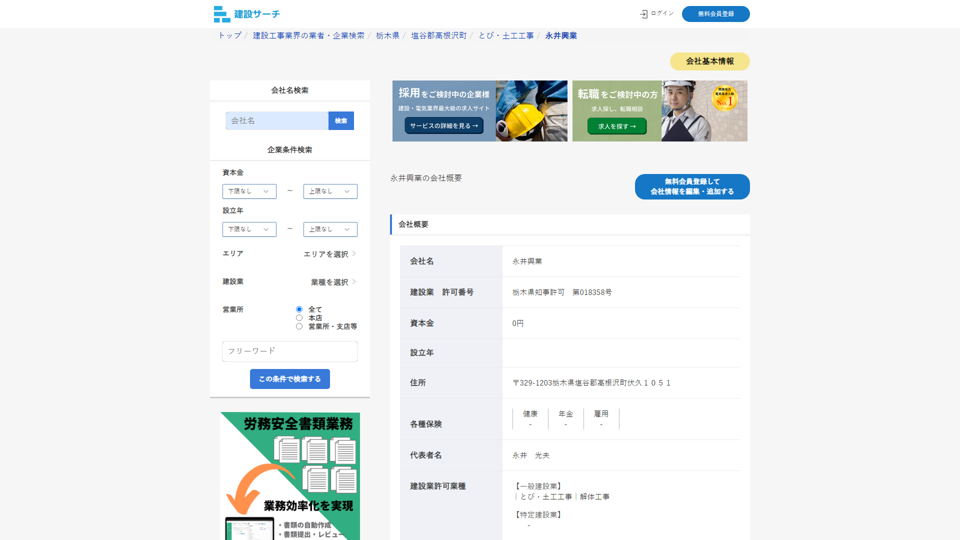Click the フリーワード text field
Viewport: 960px width, 540px height.
pyautogui.click(x=289, y=351)
